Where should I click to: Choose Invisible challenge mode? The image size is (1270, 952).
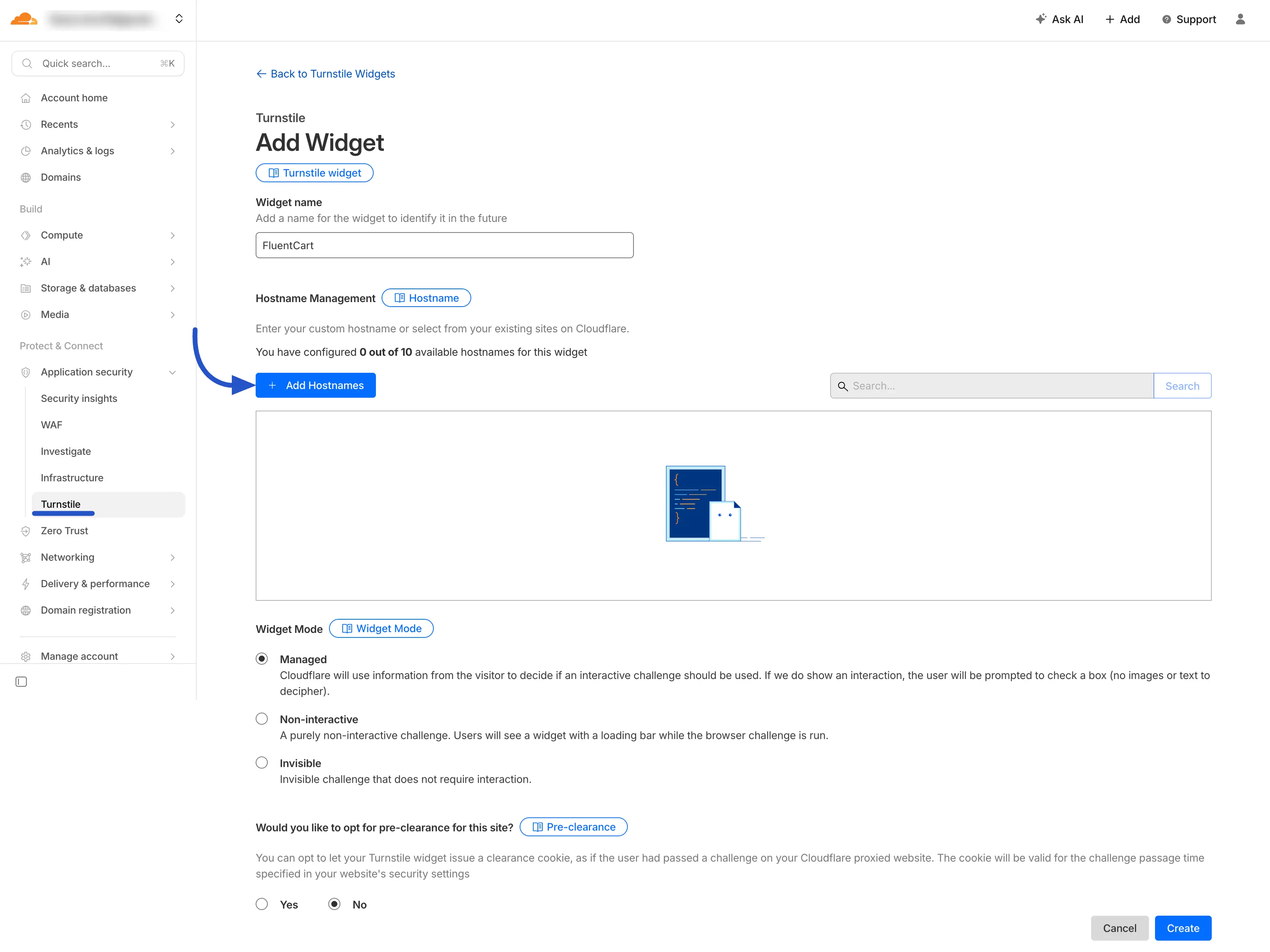[262, 762]
